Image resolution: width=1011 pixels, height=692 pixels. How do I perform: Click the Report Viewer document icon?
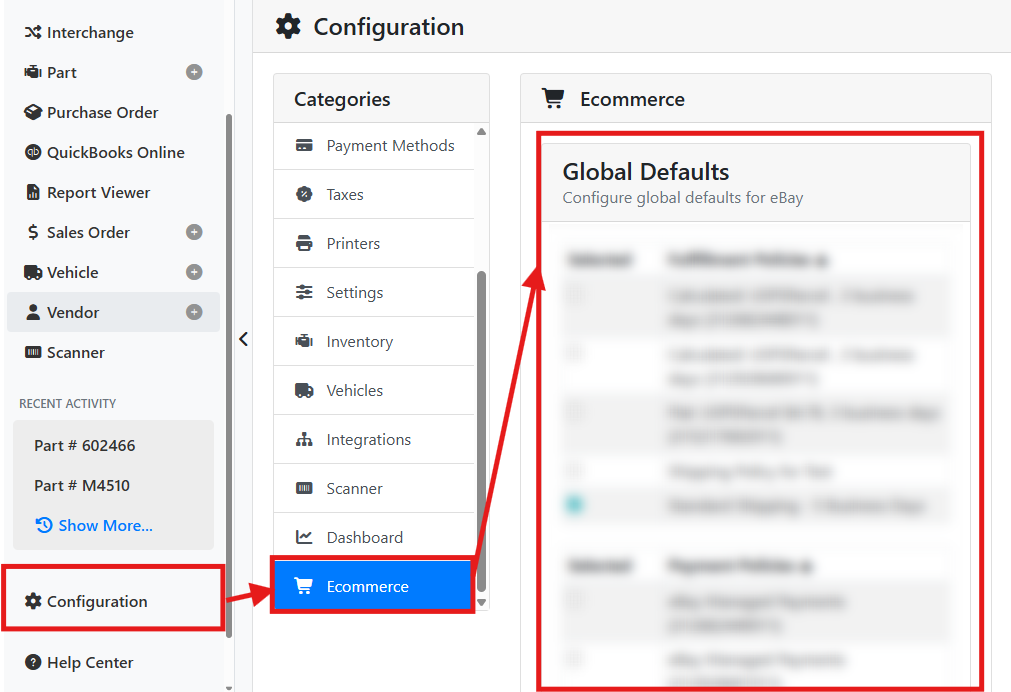pos(33,192)
